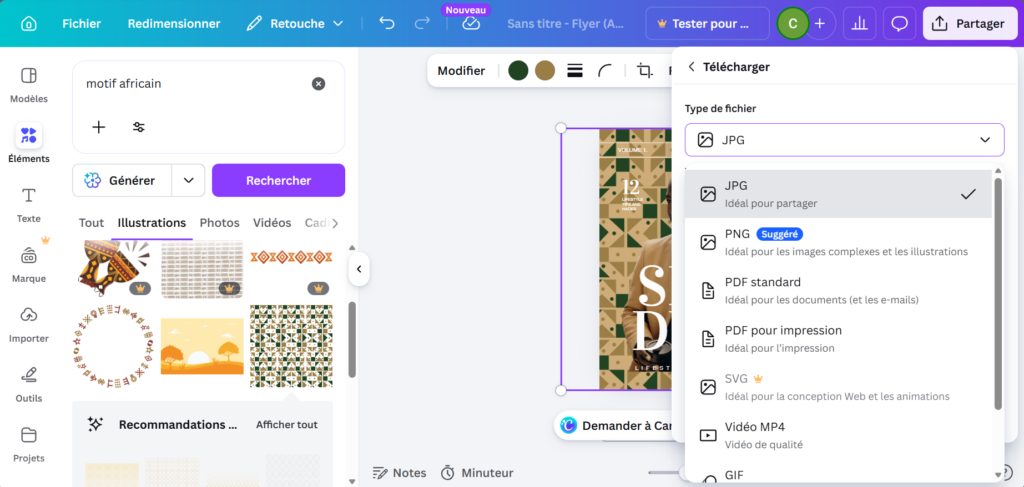Viewport: 1024px width, 487px height.
Task: Go back from Télécharger panel
Action: (692, 67)
